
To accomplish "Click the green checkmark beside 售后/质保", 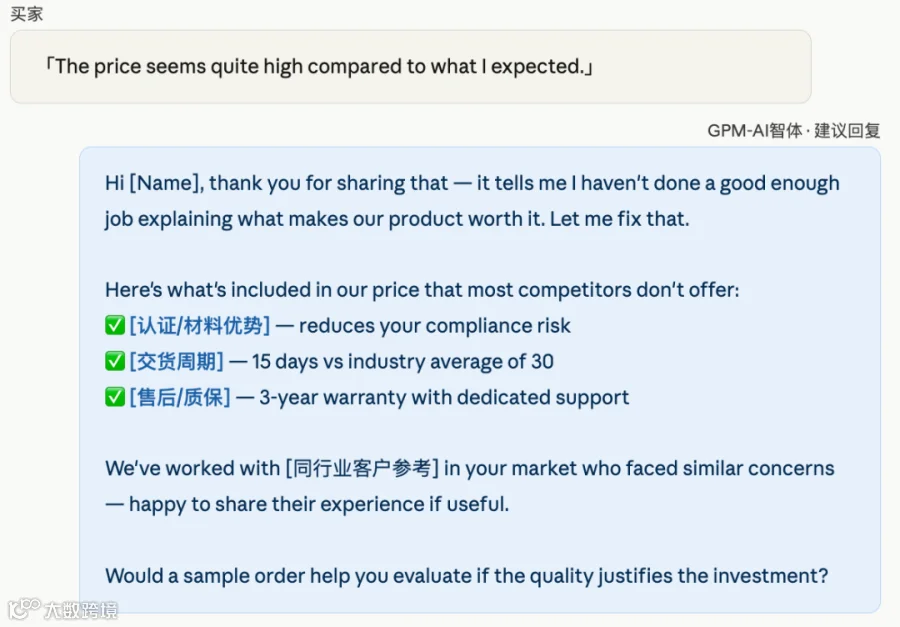I will 115,397.
